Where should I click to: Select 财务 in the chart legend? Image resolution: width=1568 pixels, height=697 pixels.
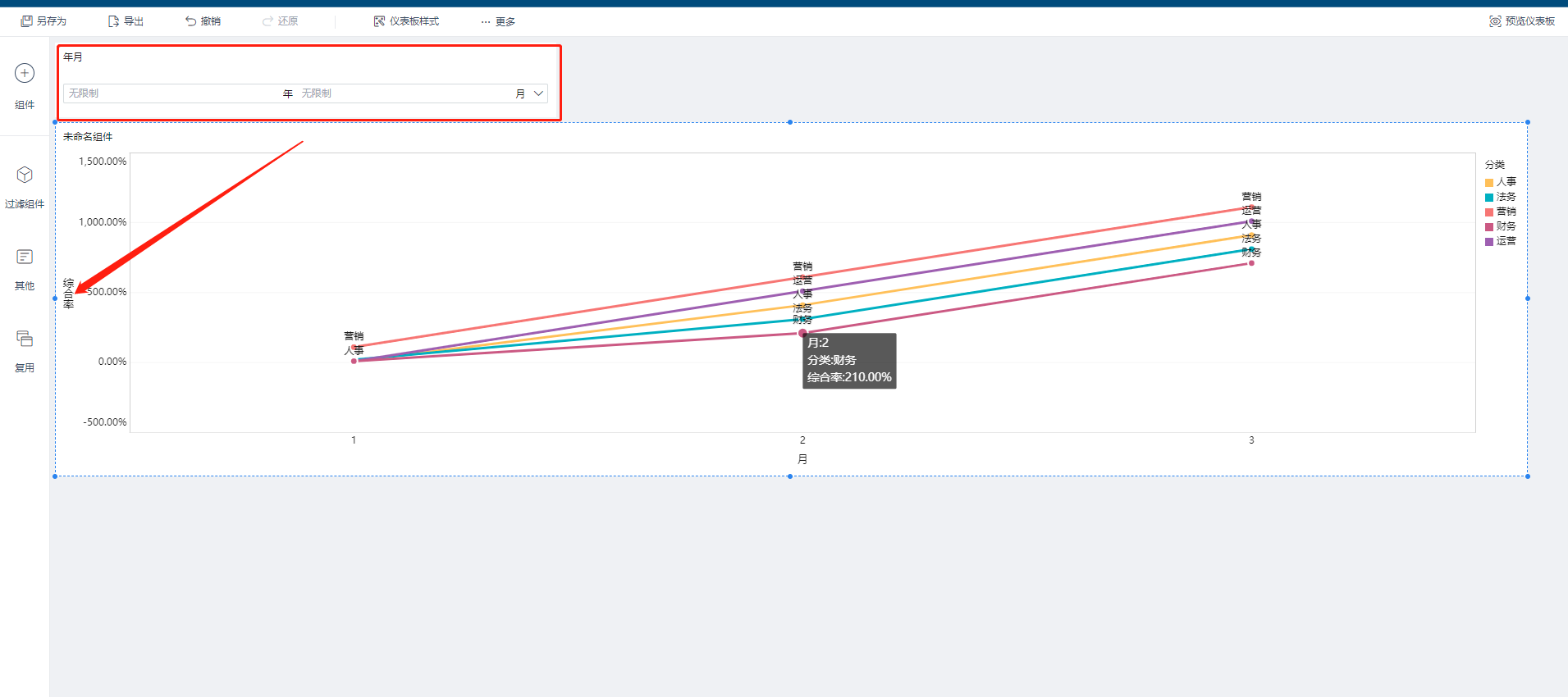1501,227
